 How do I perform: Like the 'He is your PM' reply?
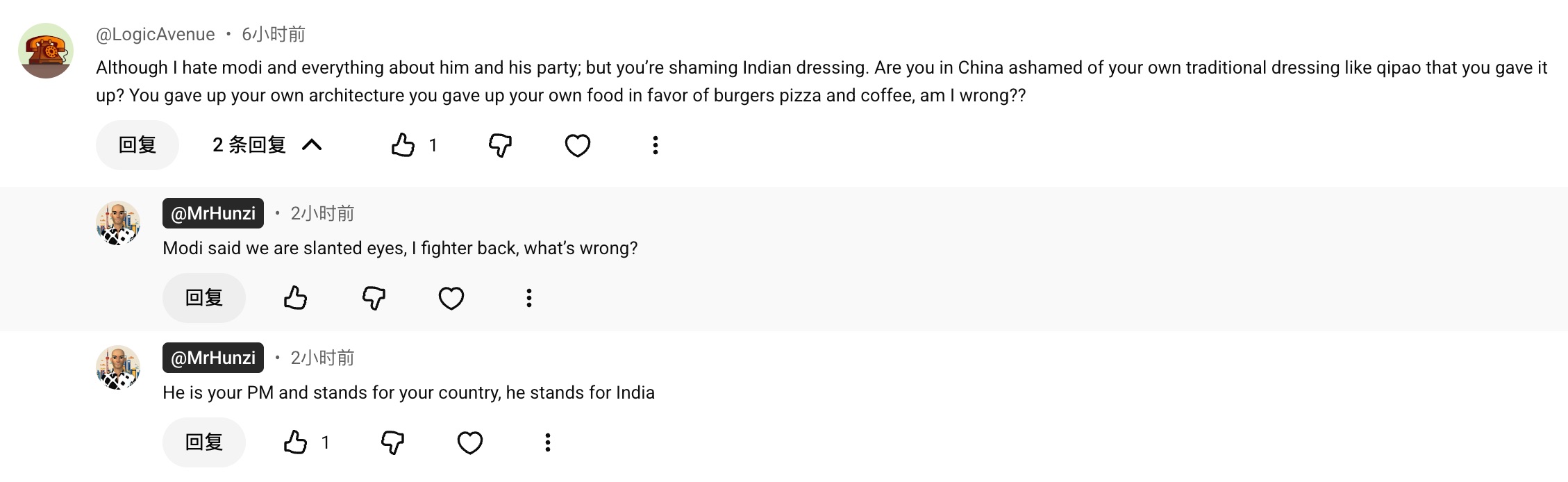295,442
